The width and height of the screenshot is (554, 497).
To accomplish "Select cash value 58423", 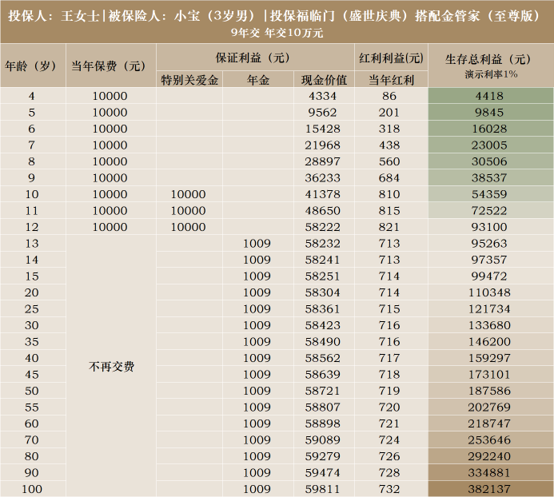I will tap(323, 325).
